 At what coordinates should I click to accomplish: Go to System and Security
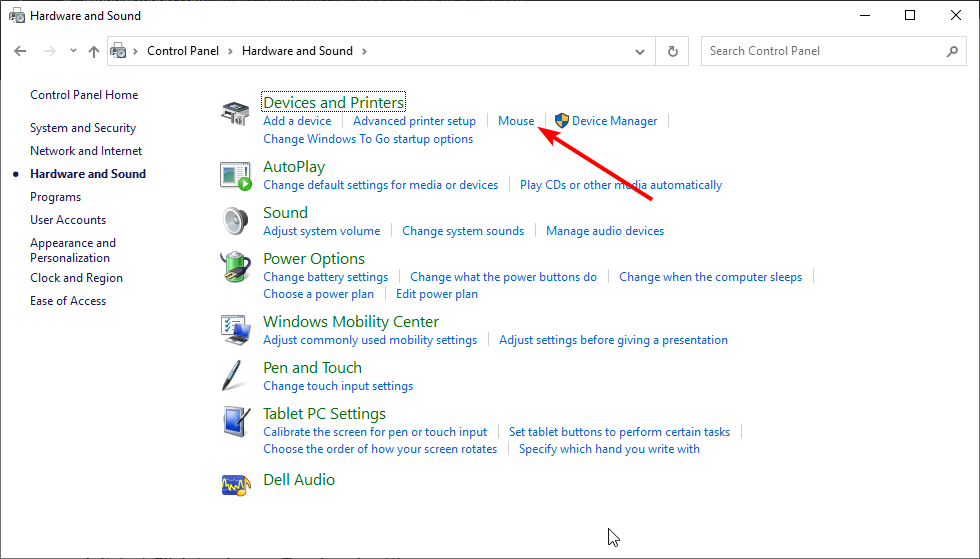coord(83,128)
